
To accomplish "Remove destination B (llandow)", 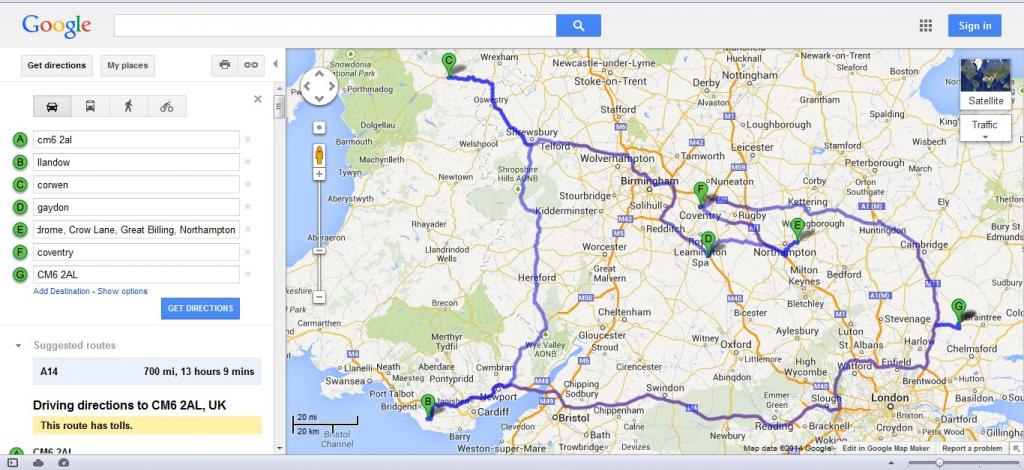I will click(248, 162).
